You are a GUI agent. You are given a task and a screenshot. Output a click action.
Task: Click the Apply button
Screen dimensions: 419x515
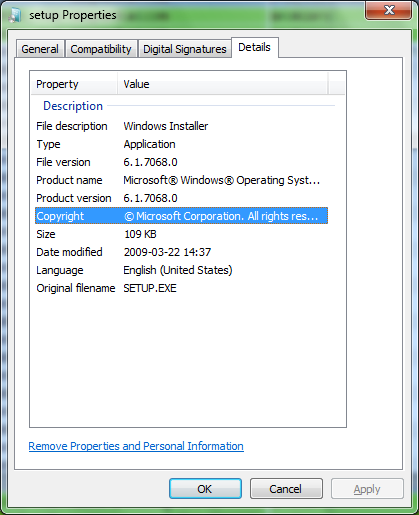(x=367, y=489)
